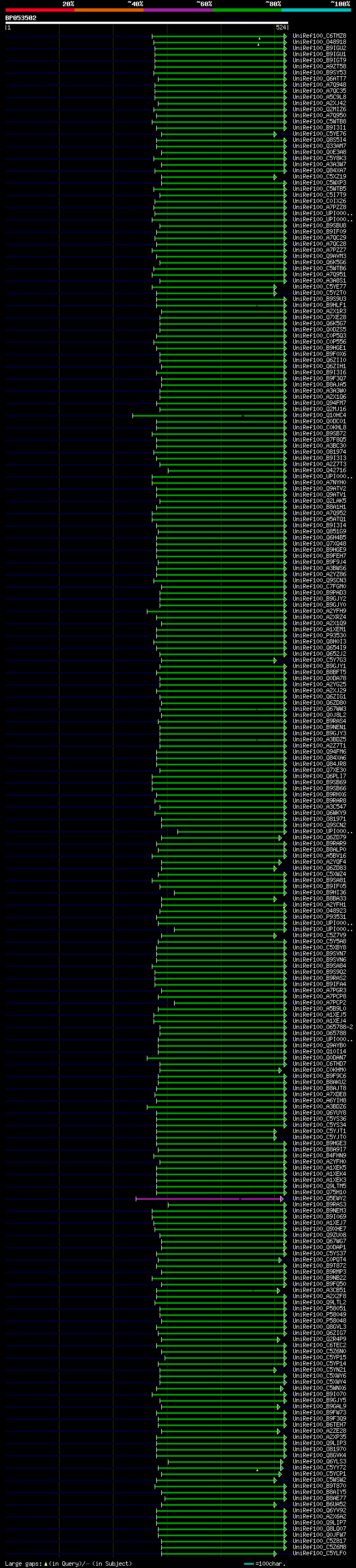Click the UniRef100_B7F8Q5 label
Viewport: 356px width, 1568px height.
(x=319, y=440)
